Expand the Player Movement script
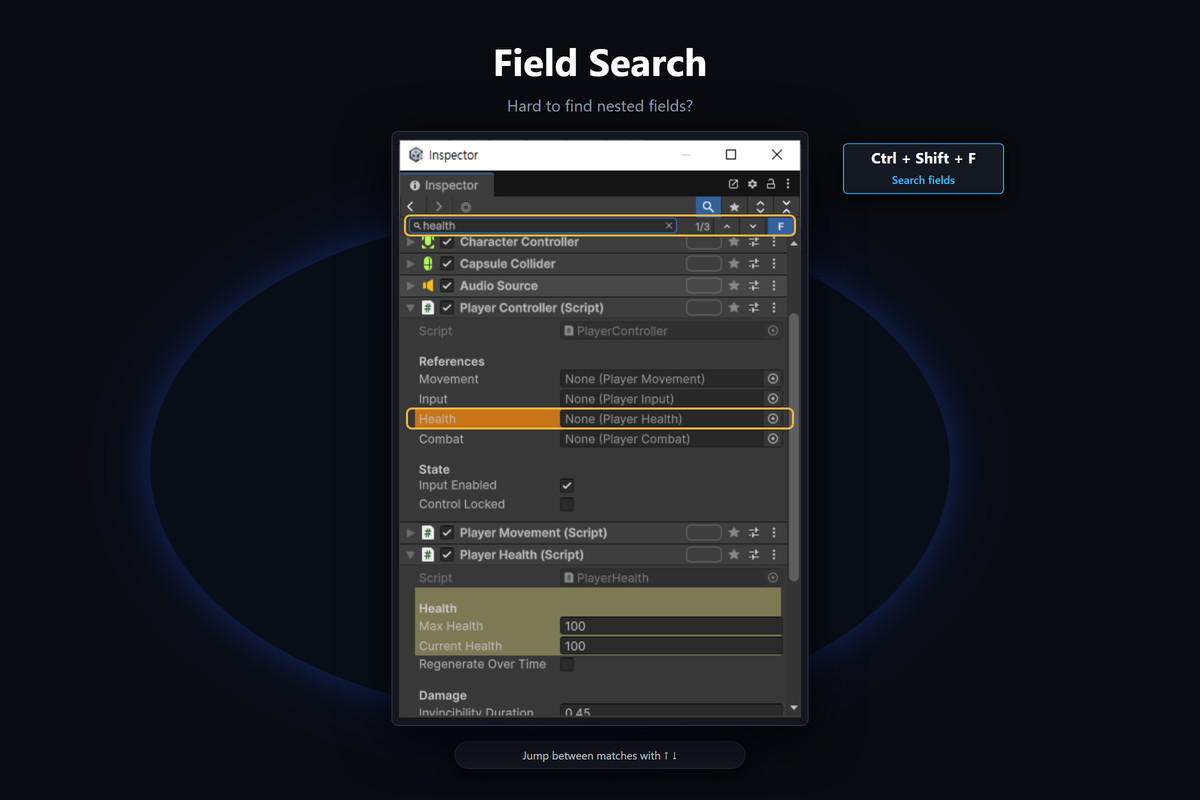Screen dimensions: 1200x800 coord(410,533)
